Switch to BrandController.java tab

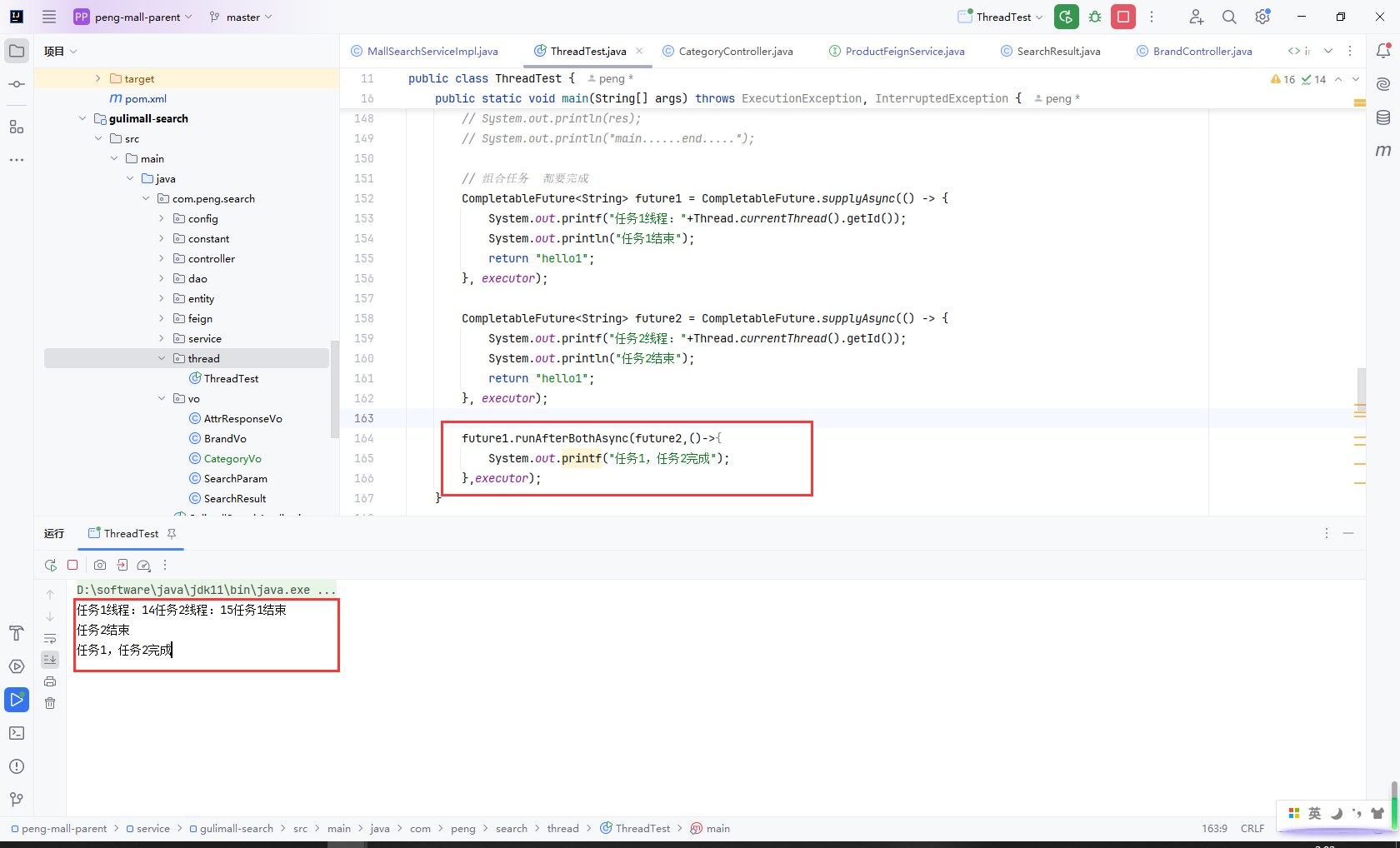click(x=1194, y=51)
